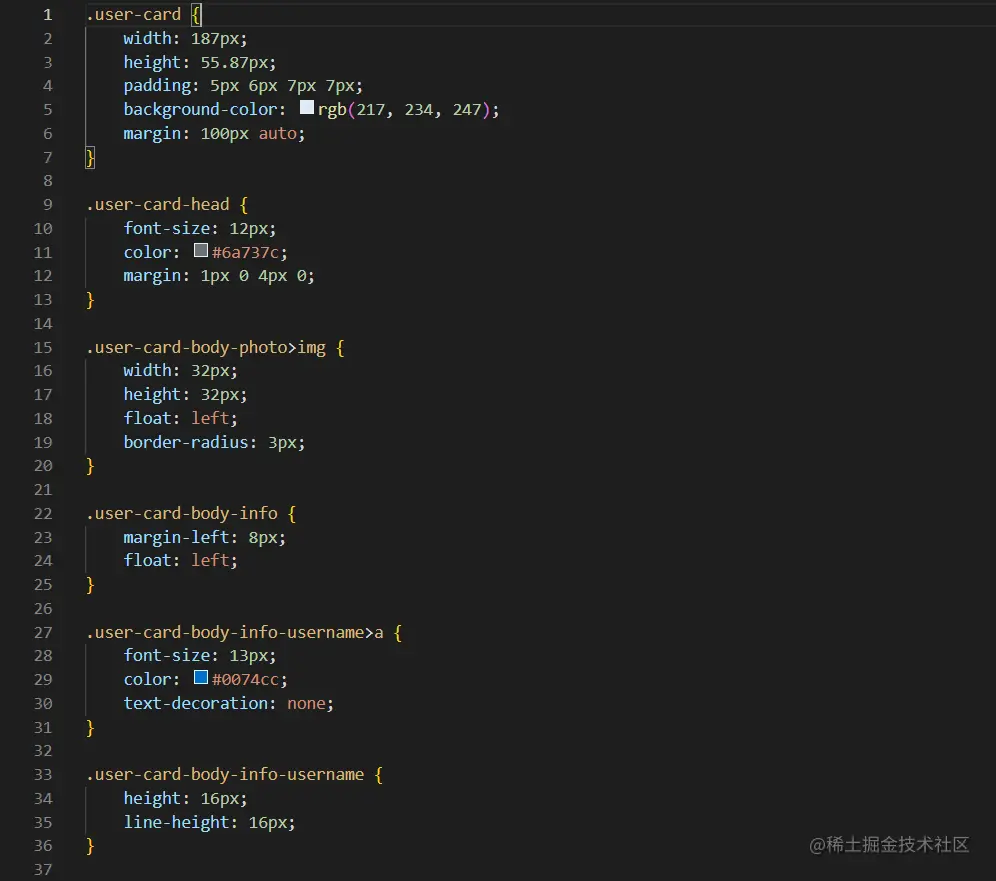Click .user-card-body-info-username selector on line 33
996x881 pixels.
(225, 774)
